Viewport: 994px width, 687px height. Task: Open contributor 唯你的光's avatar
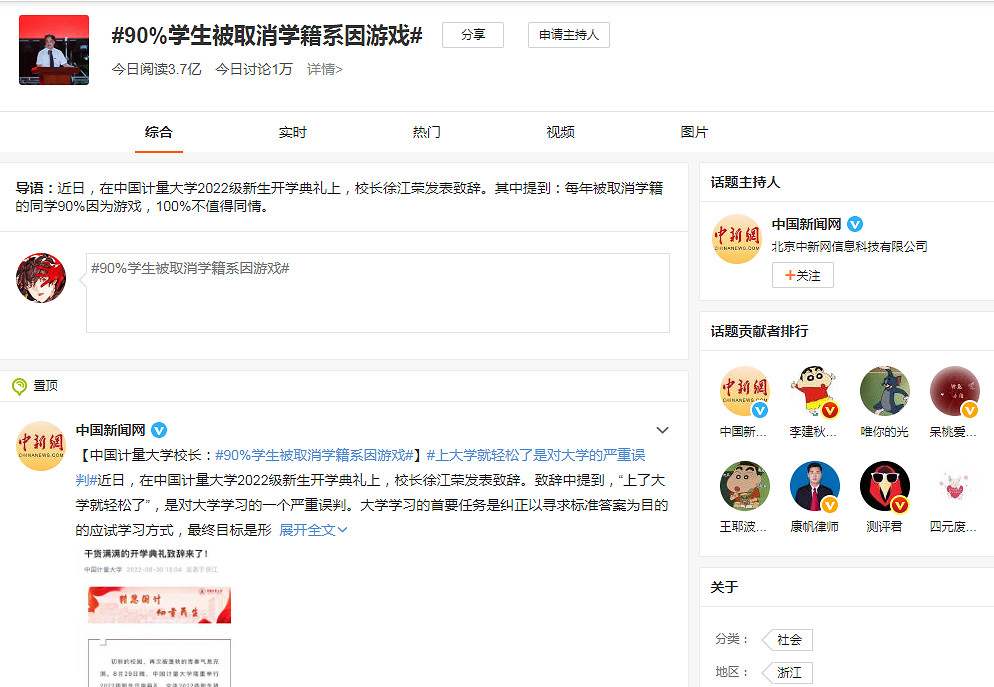pyautogui.click(x=884, y=391)
